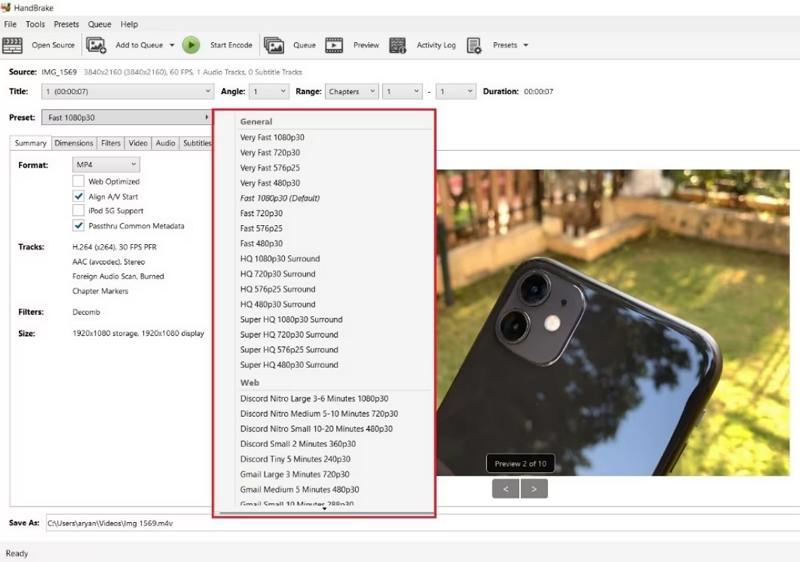Click the previous preview arrow button
The width and height of the screenshot is (800, 562).
(x=506, y=489)
